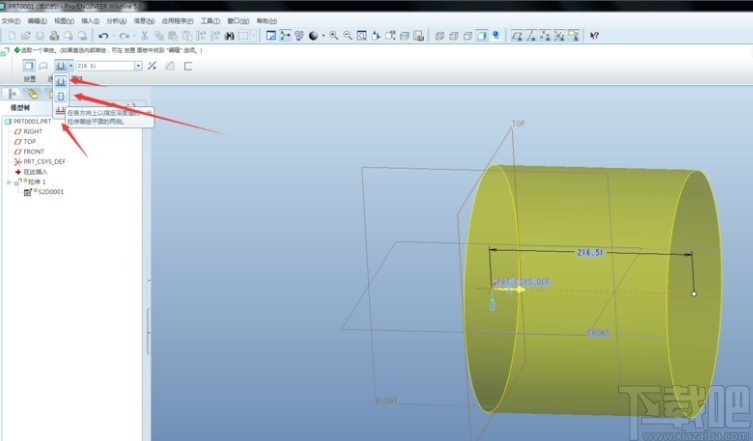Expand the 拉伸 1 tree node

(9, 182)
